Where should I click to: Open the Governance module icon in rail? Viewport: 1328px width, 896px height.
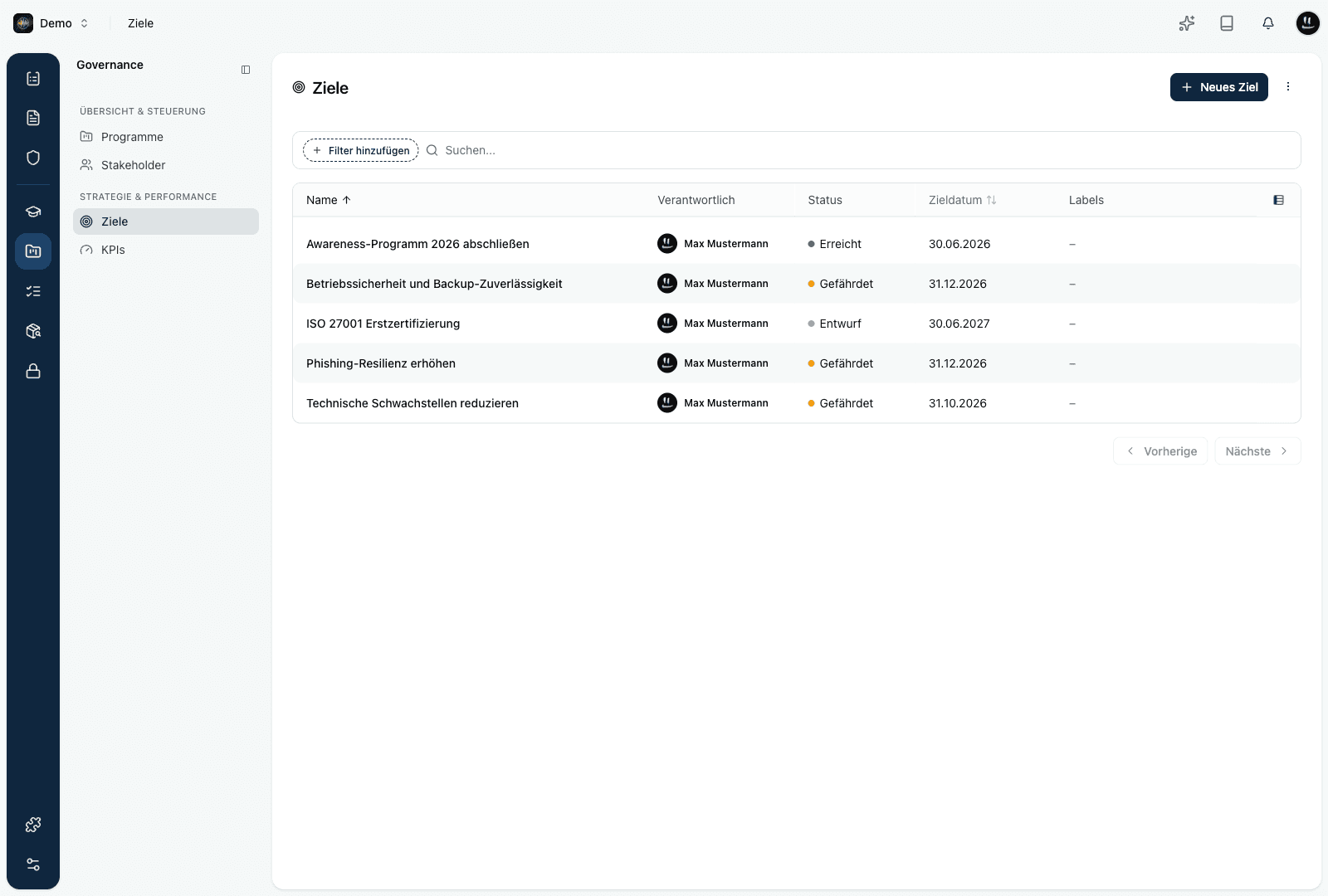click(x=33, y=251)
